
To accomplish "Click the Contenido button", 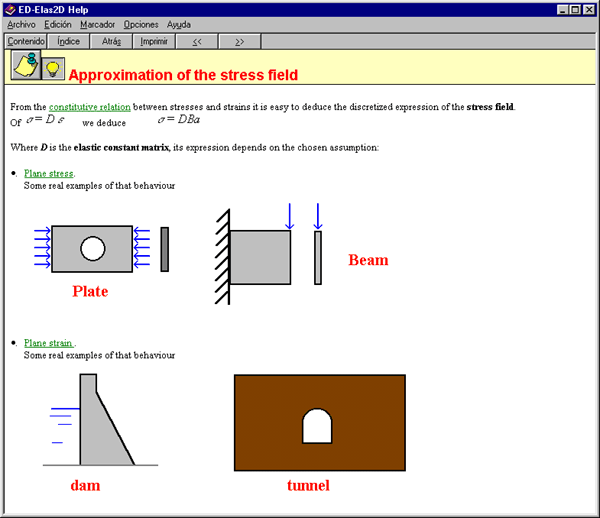I will pyautogui.click(x=26, y=41).
